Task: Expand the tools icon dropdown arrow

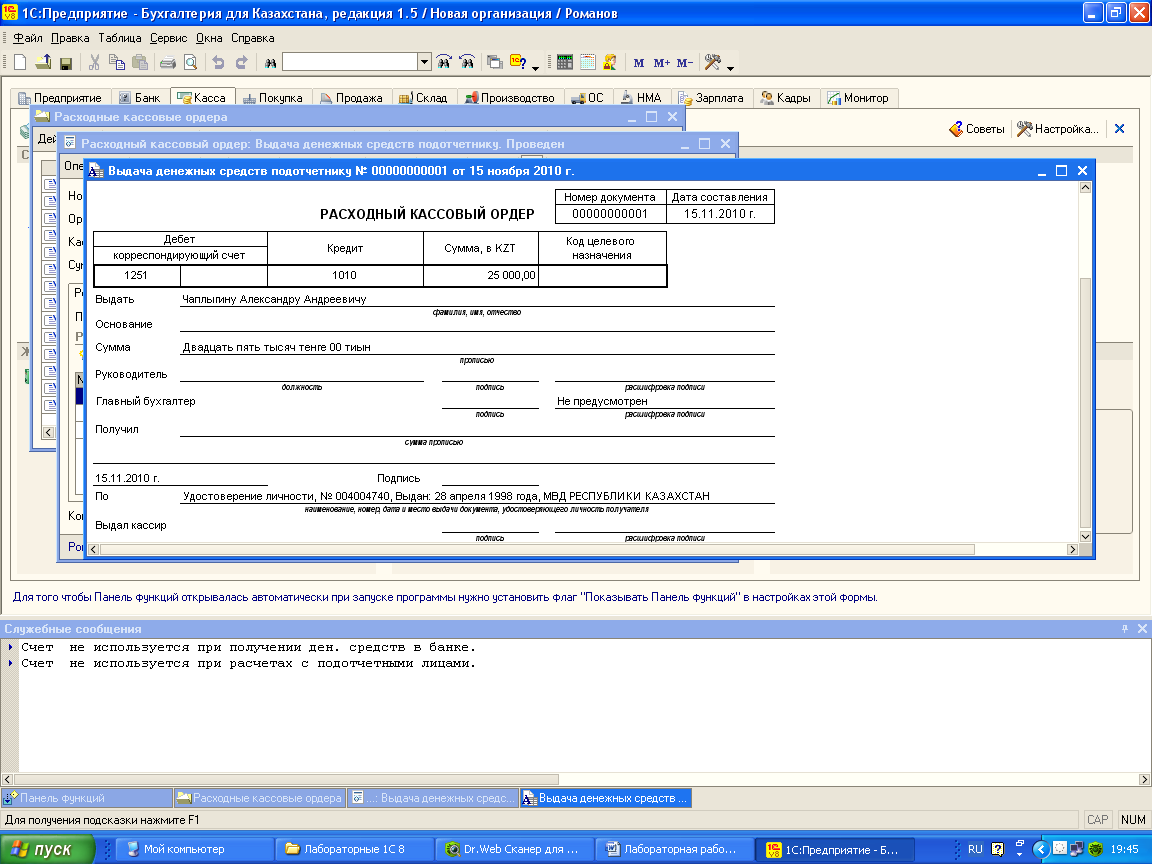Action: [x=730, y=67]
